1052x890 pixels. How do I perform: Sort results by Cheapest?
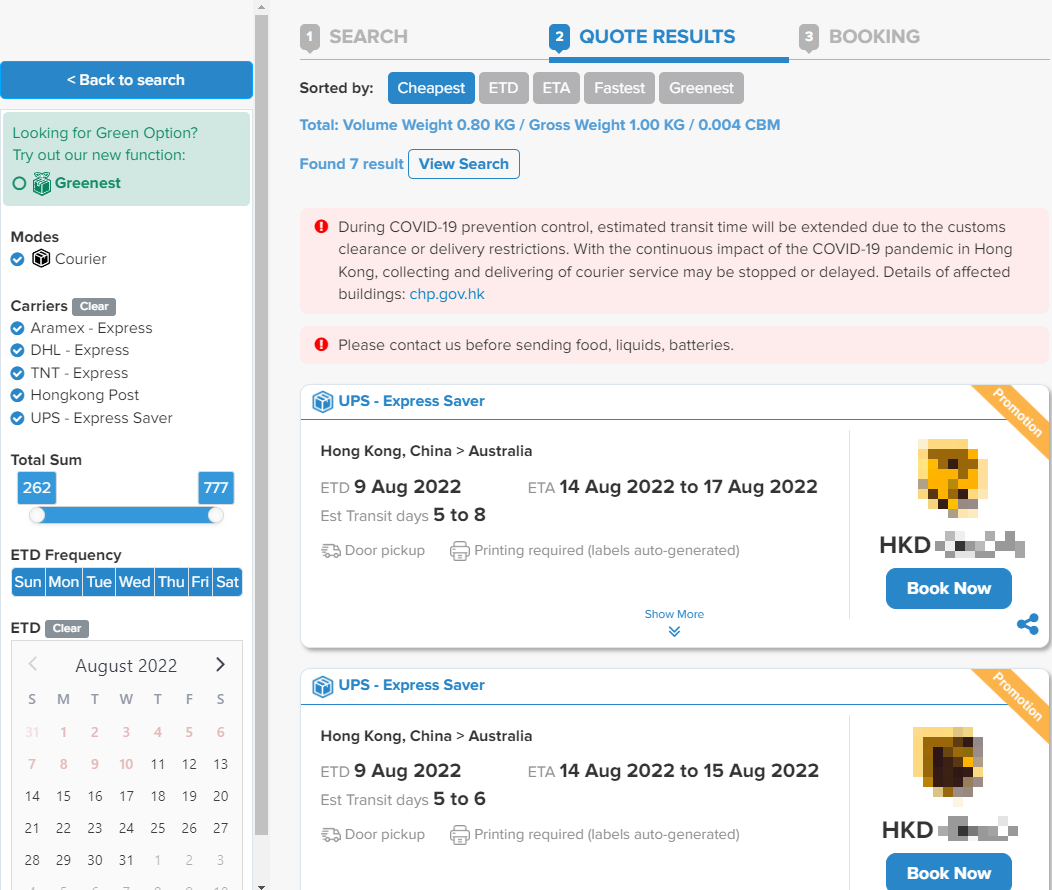(x=431, y=88)
